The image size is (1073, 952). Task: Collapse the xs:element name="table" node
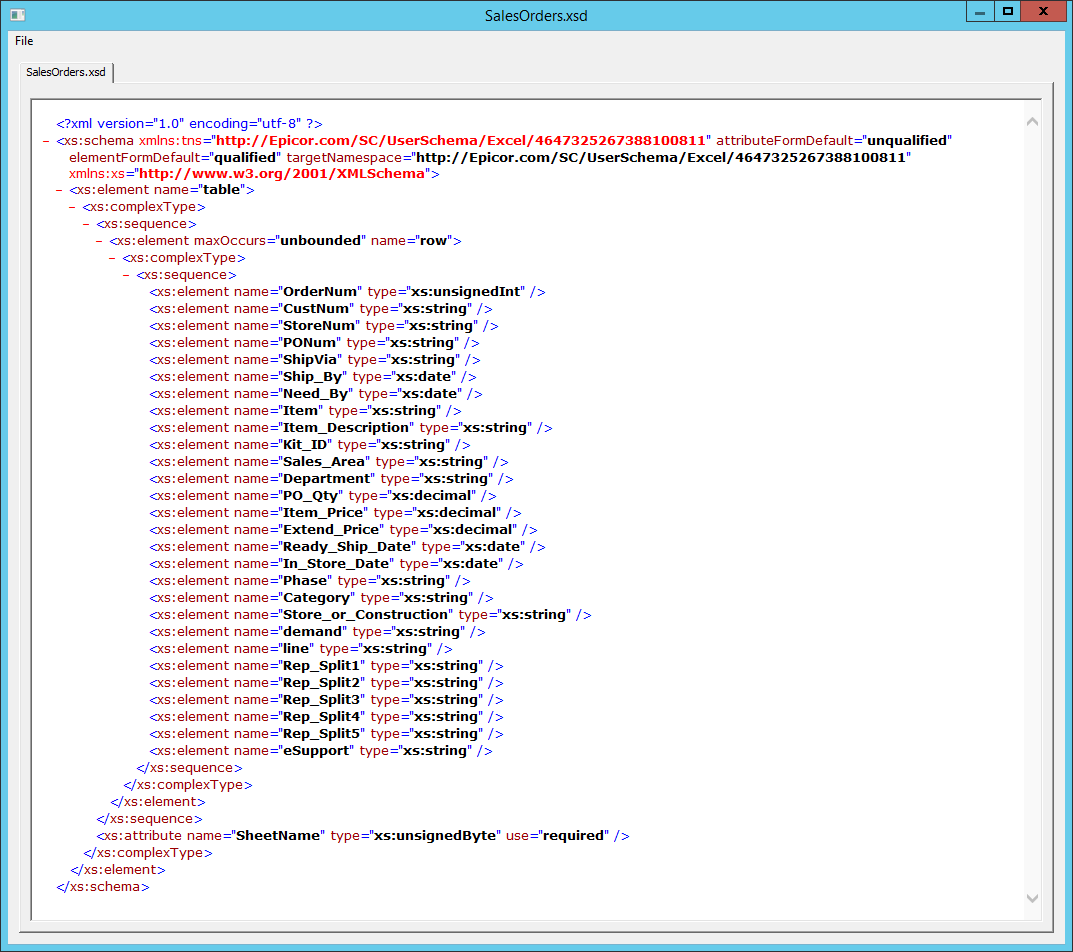click(x=60, y=190)
